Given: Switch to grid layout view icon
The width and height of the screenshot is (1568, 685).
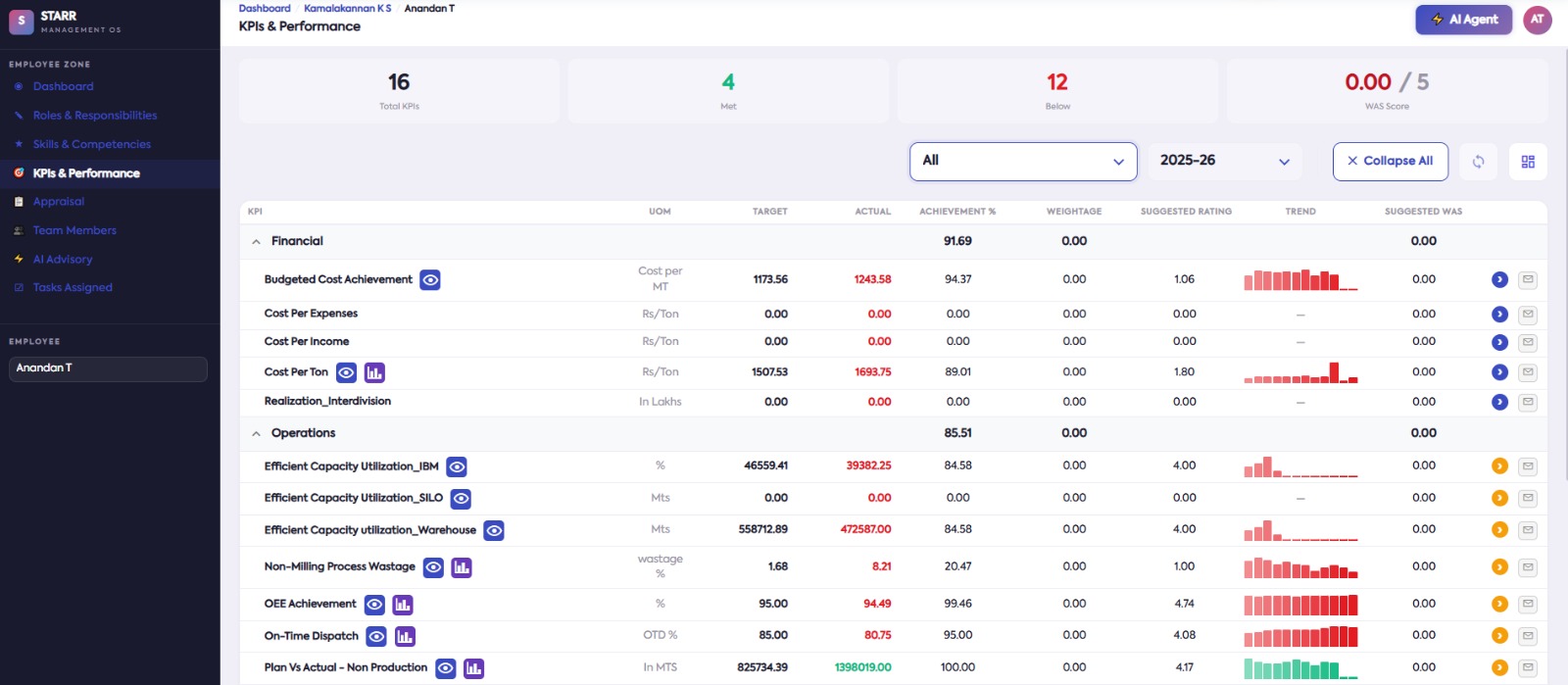Looking at the screenshot, I should (x=1528, y=162).
